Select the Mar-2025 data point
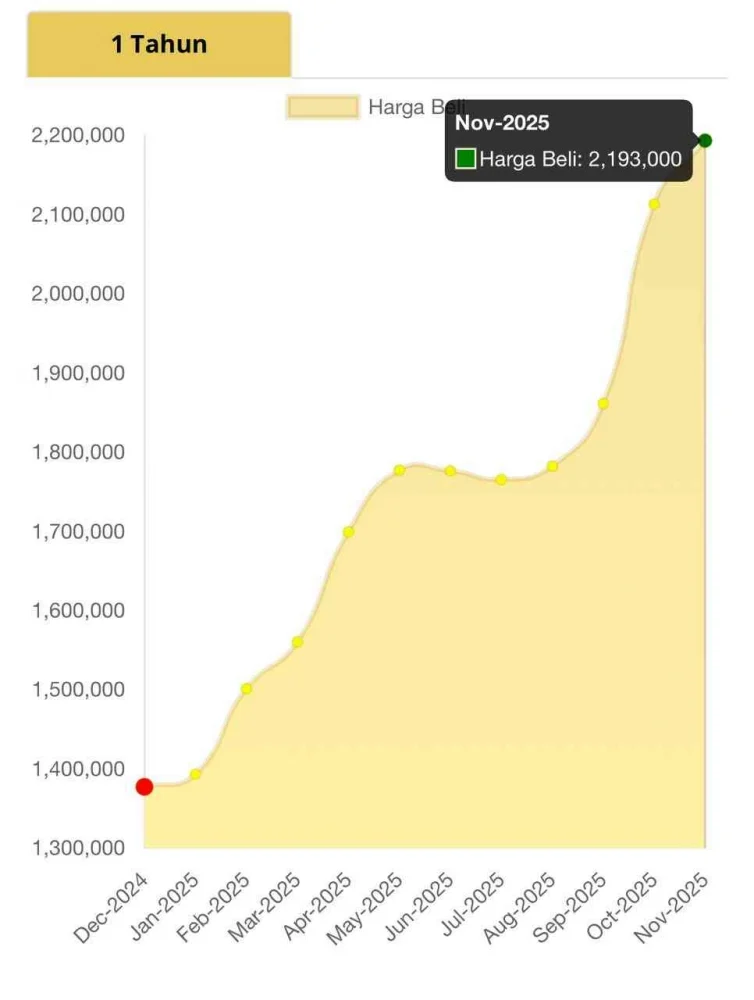This screenshot has width=754, height=1000. [297, 642]
